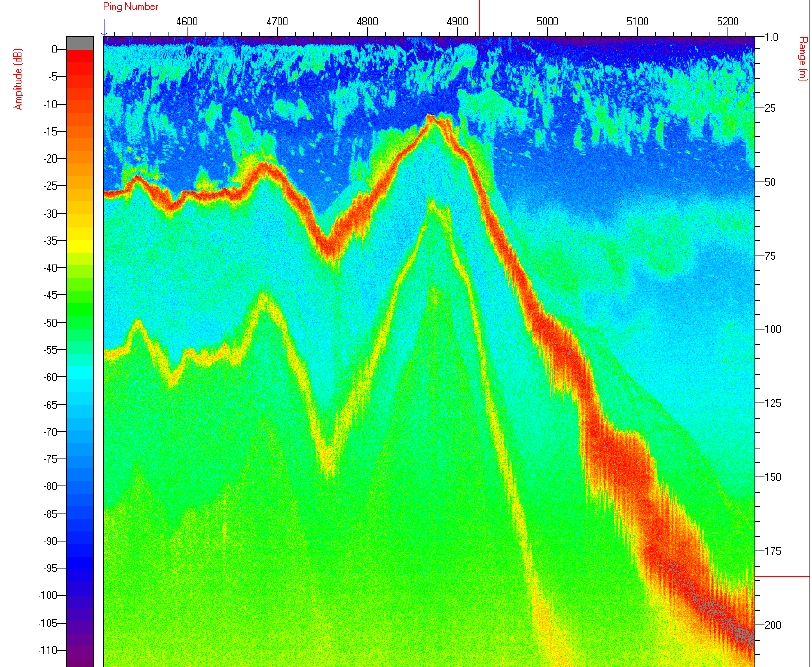Click the green band at -50 dB
This screenshot has height=667, width=812.
(x=80, y=322)
